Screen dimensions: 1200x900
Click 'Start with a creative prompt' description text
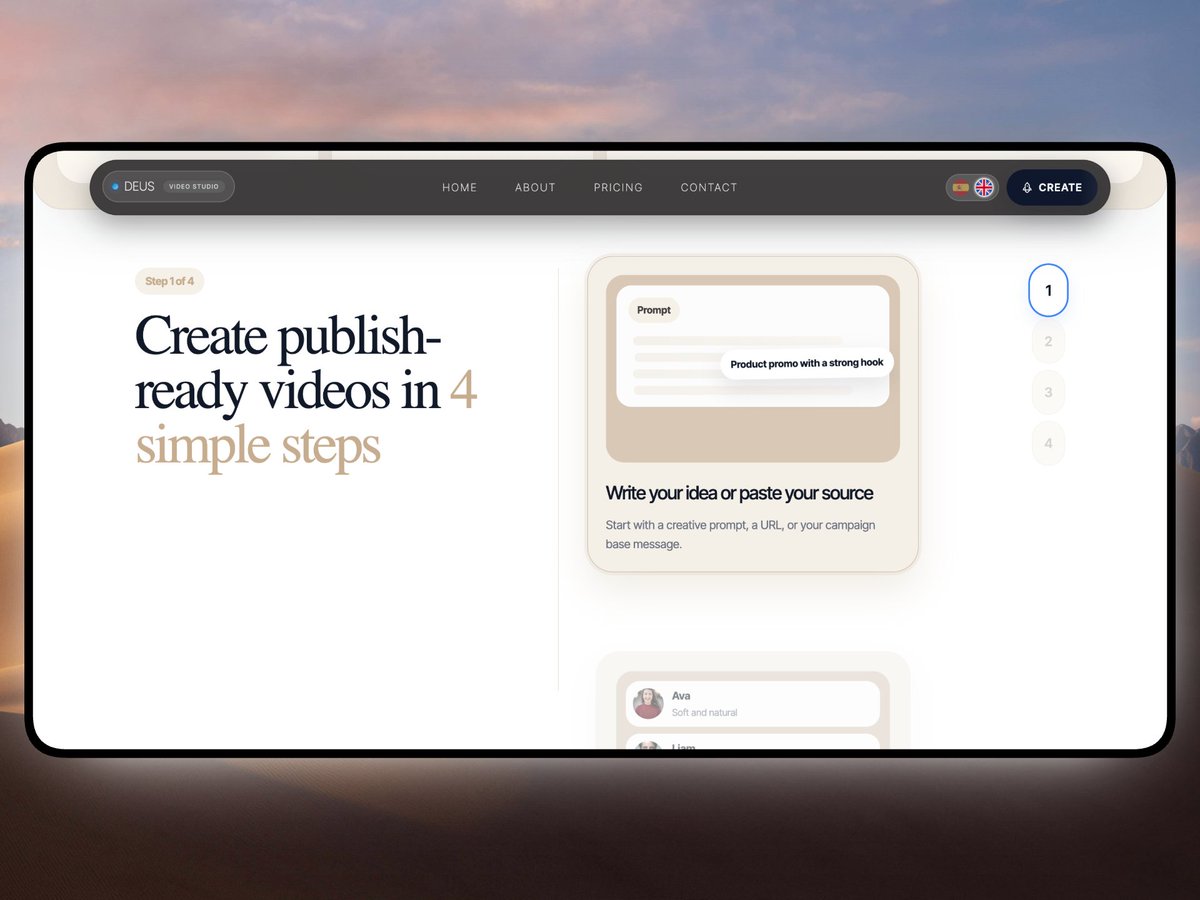click(740, 535)
